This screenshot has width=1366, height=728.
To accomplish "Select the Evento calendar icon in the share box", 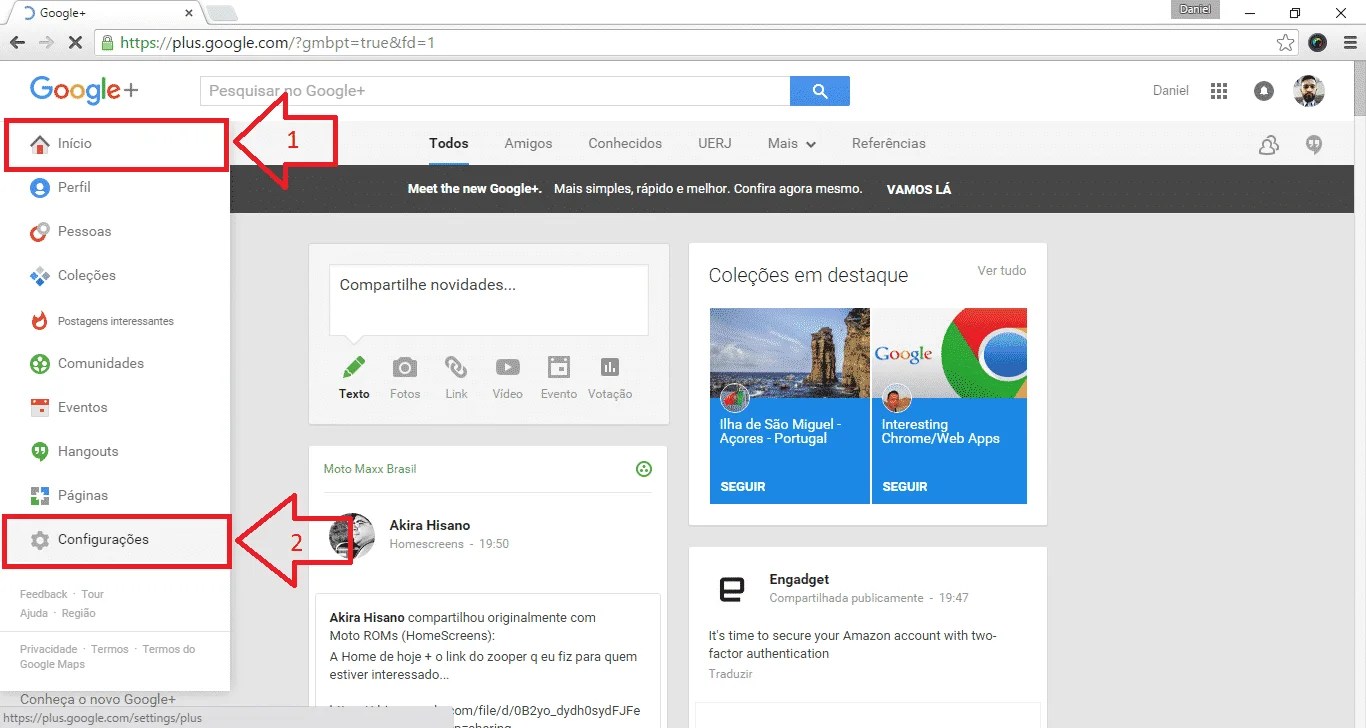I will tap(559, 367).
